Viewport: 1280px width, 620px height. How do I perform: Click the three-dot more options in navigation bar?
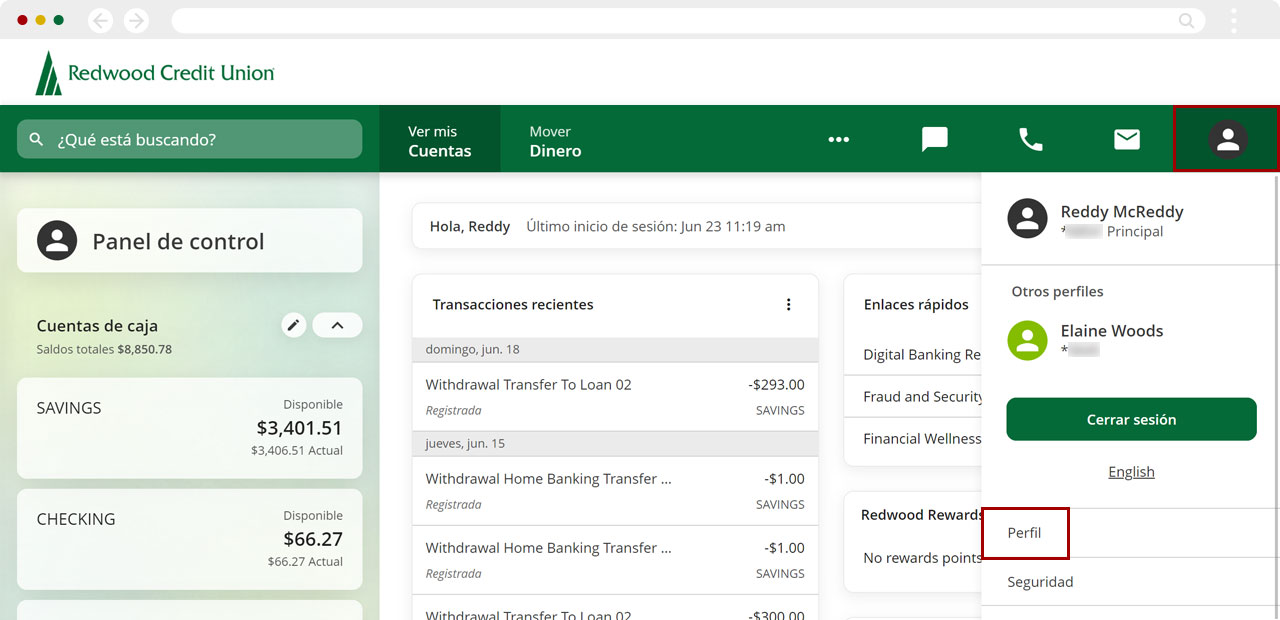coord(838,139)
